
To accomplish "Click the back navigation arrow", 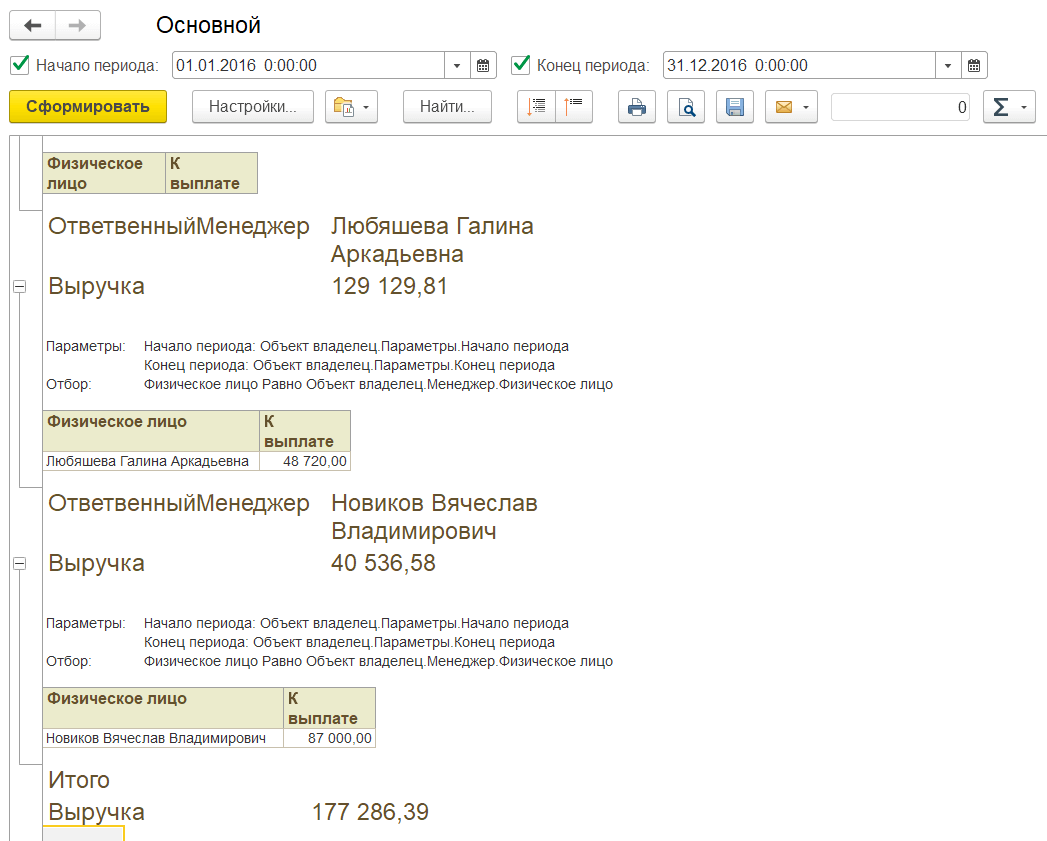I will pos(32,25).
